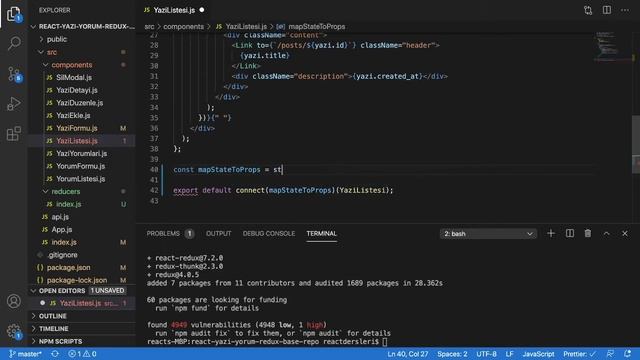640x360 pixels.
Task: Open the Run and Debug view icon
Action: [14, 104]
